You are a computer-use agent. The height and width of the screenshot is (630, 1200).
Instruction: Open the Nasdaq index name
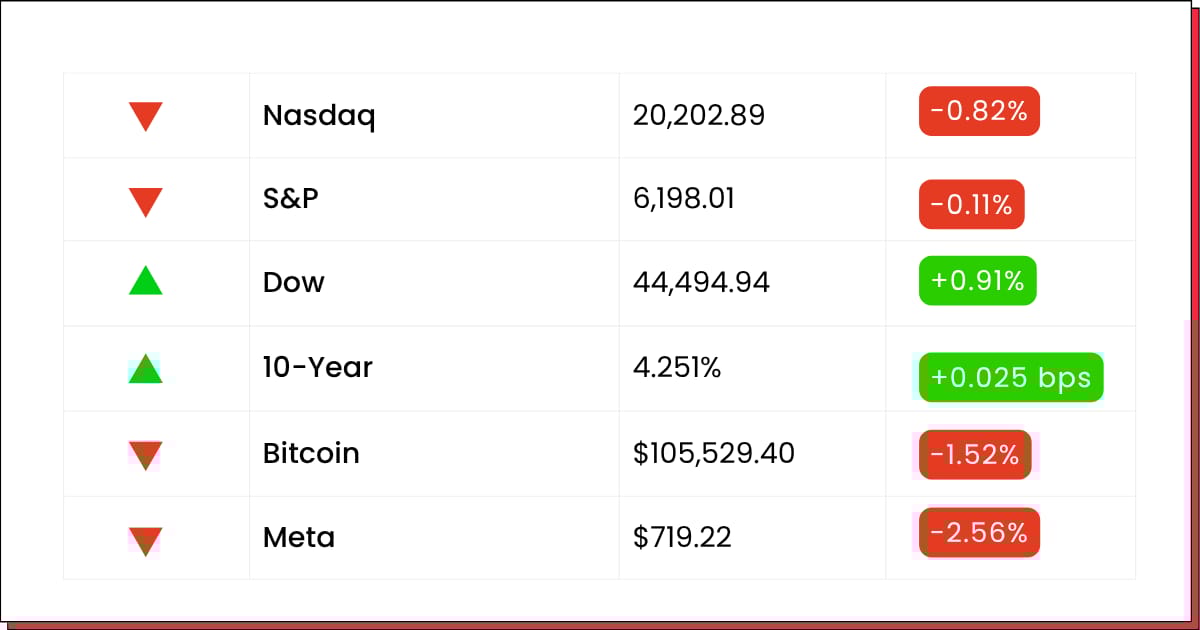point(319,116)
